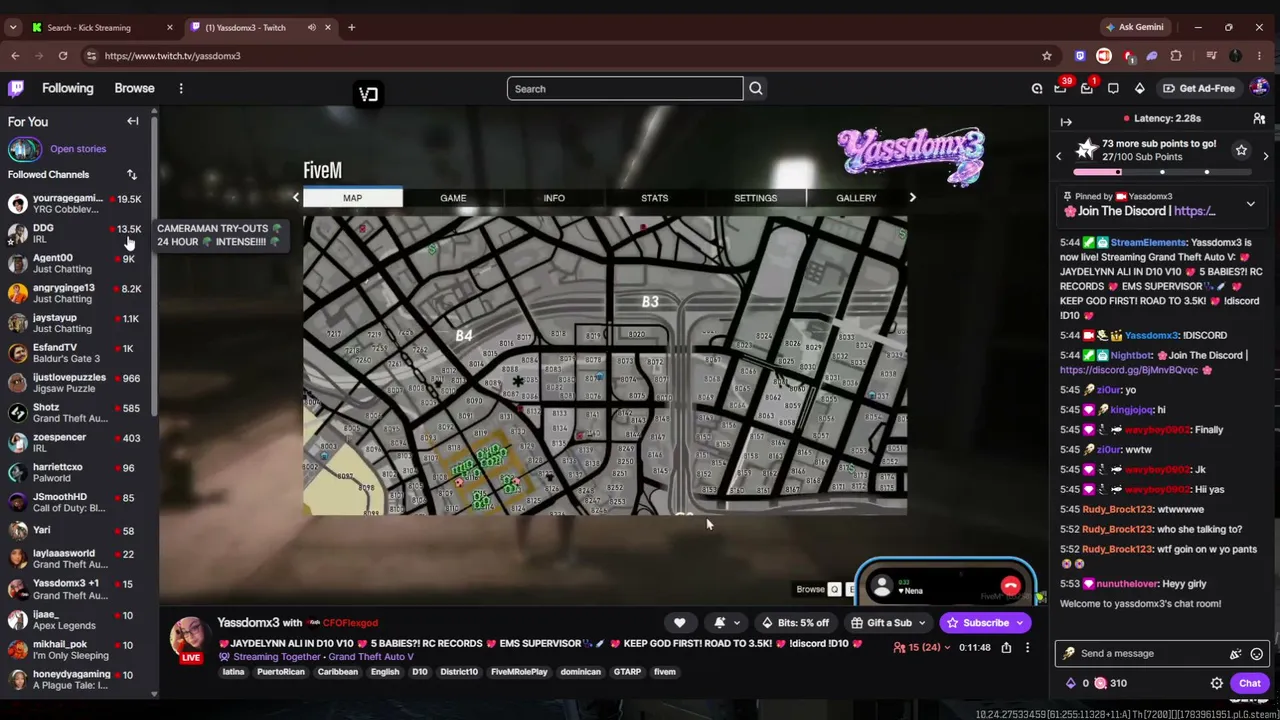Open the Bits: 5% off menu

pos(794,623)
